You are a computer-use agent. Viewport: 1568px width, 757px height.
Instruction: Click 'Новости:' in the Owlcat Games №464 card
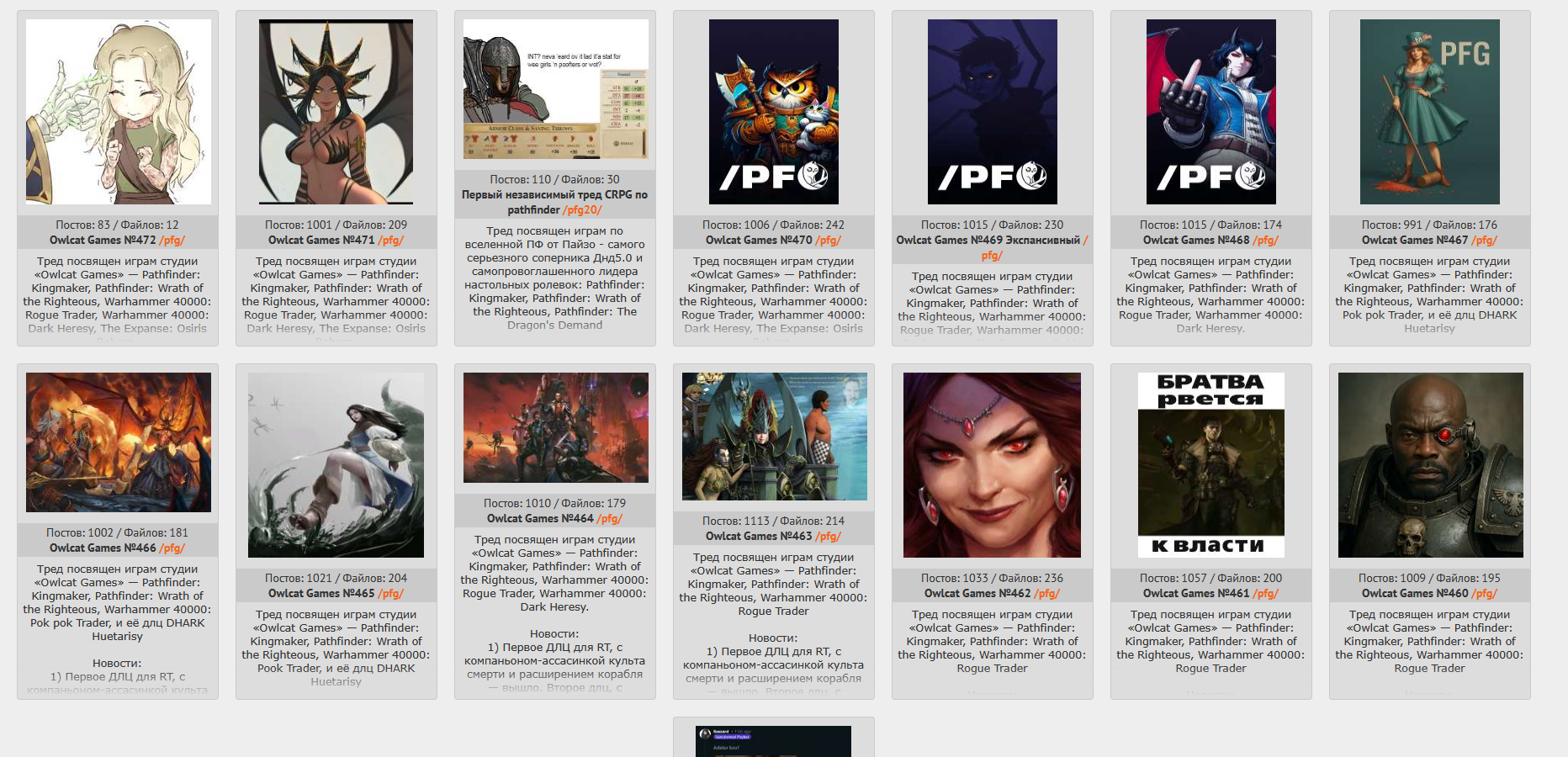pyautogui.click(x=555, y=633)
